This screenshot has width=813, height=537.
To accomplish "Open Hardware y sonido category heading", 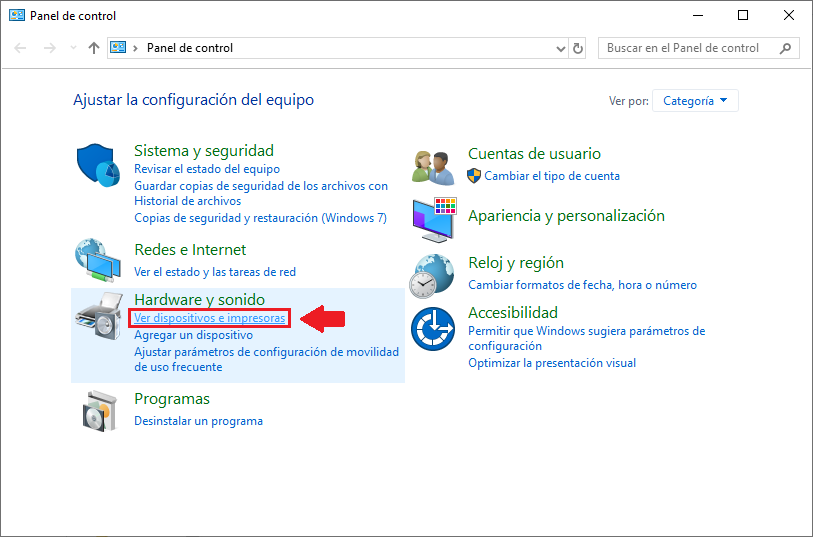I will [x=200, y=300].
